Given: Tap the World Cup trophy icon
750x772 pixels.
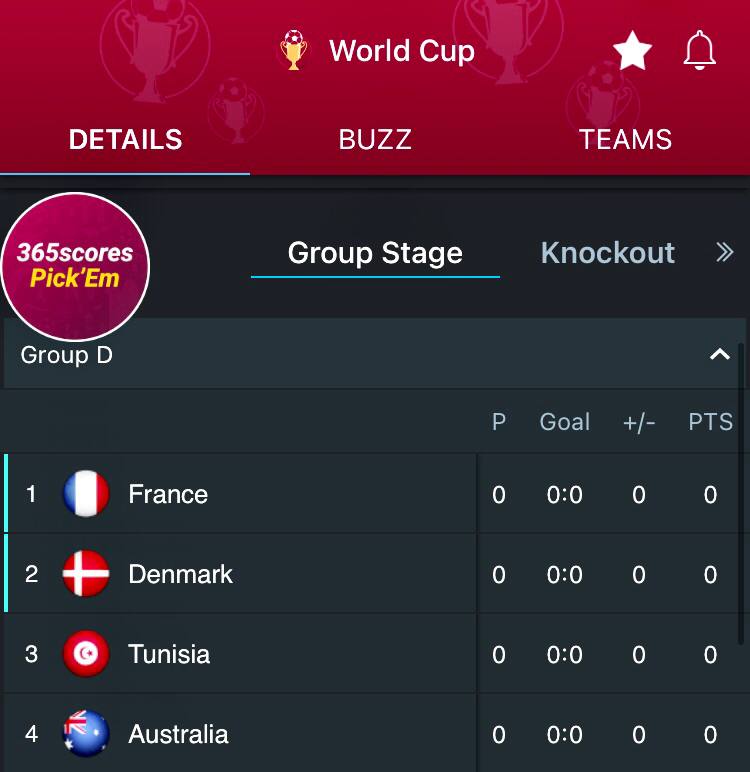Looking at the screenshot, I should coord(293,50).
